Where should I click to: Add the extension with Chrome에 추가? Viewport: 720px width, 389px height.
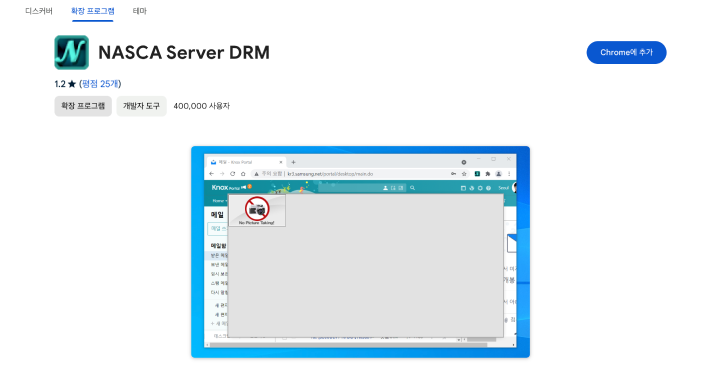click(626, 52)
